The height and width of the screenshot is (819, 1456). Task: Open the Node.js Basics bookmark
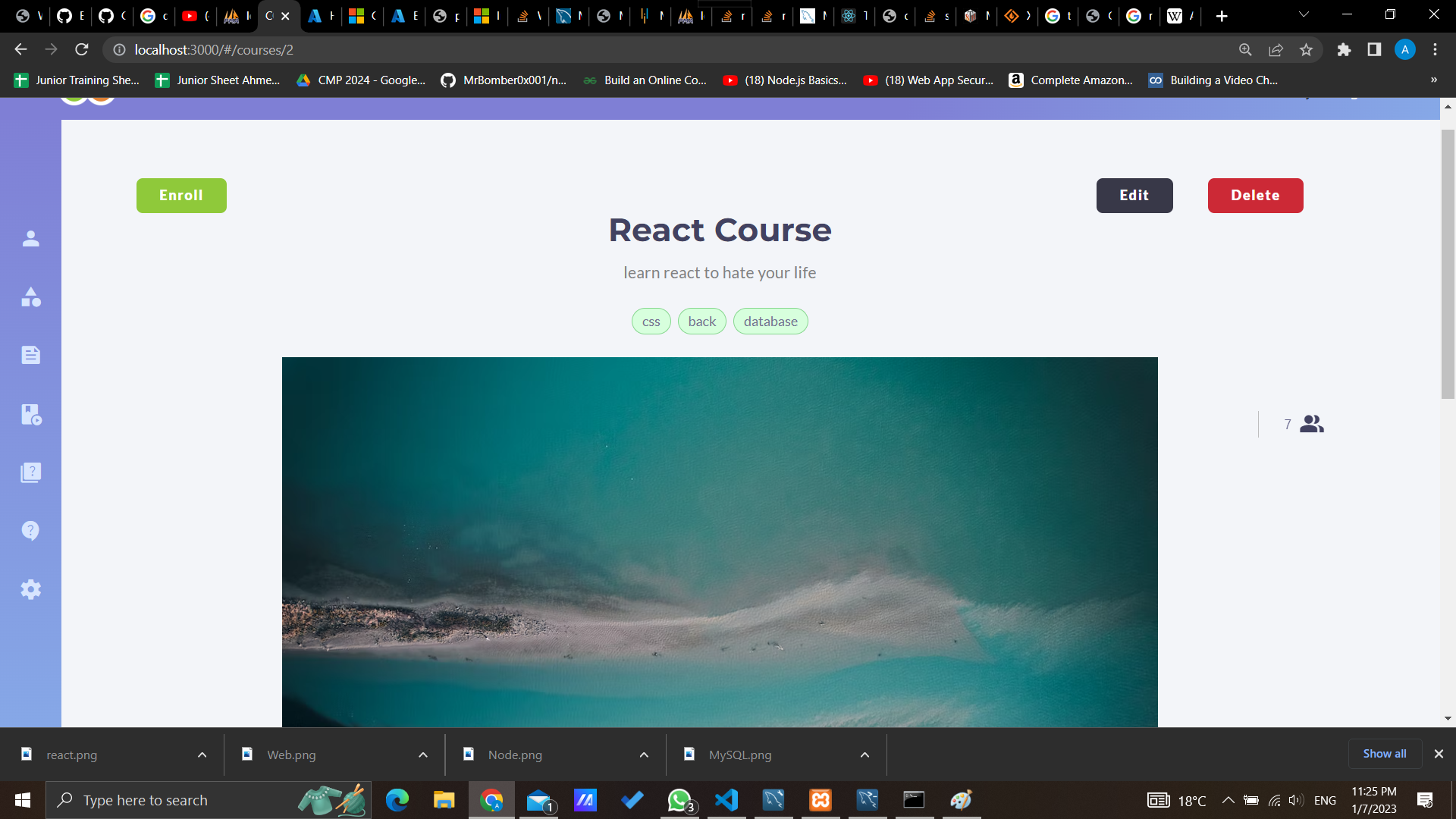click(785, 80)
